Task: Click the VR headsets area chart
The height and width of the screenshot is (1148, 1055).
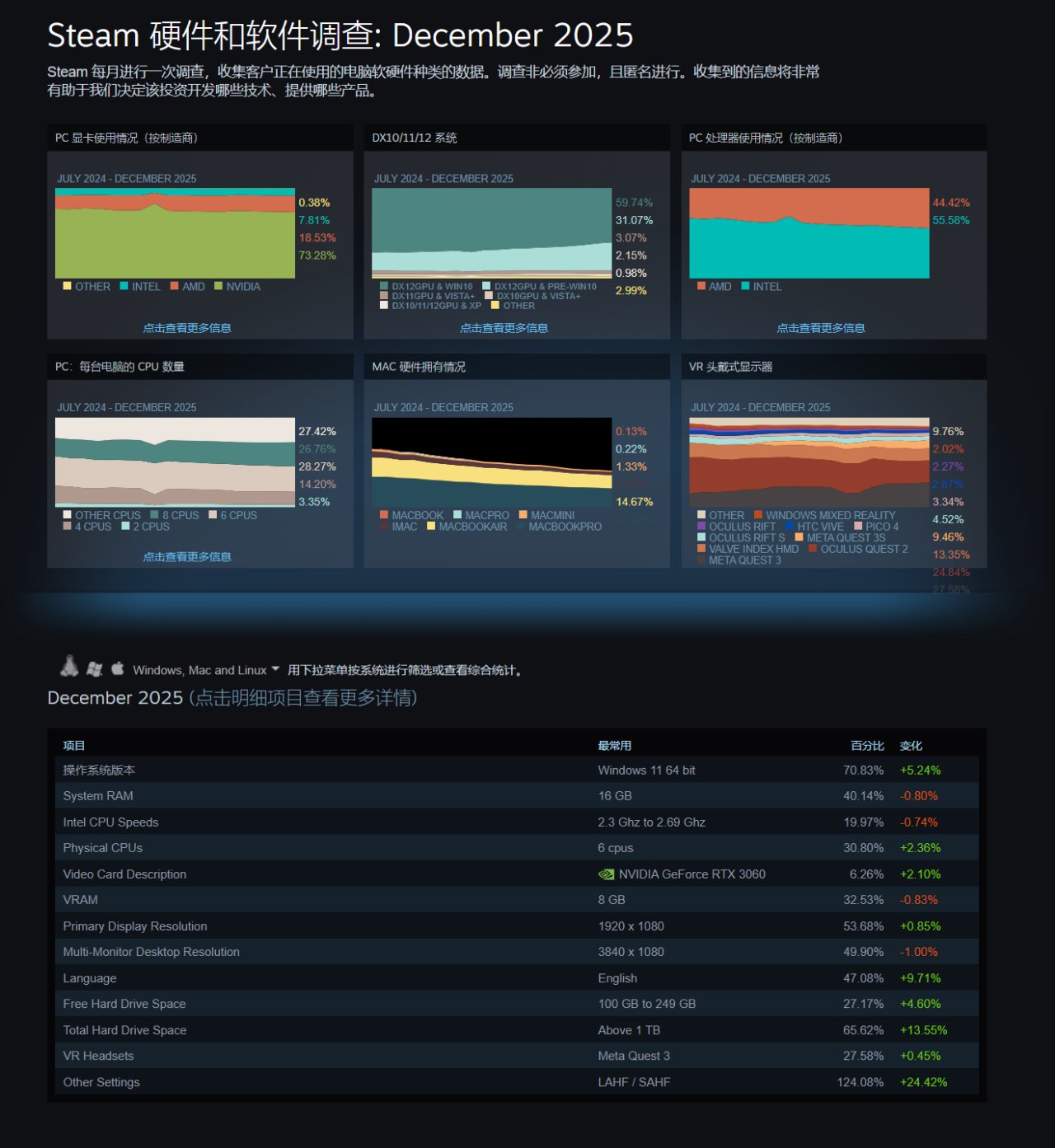Action: pos(809,462)
